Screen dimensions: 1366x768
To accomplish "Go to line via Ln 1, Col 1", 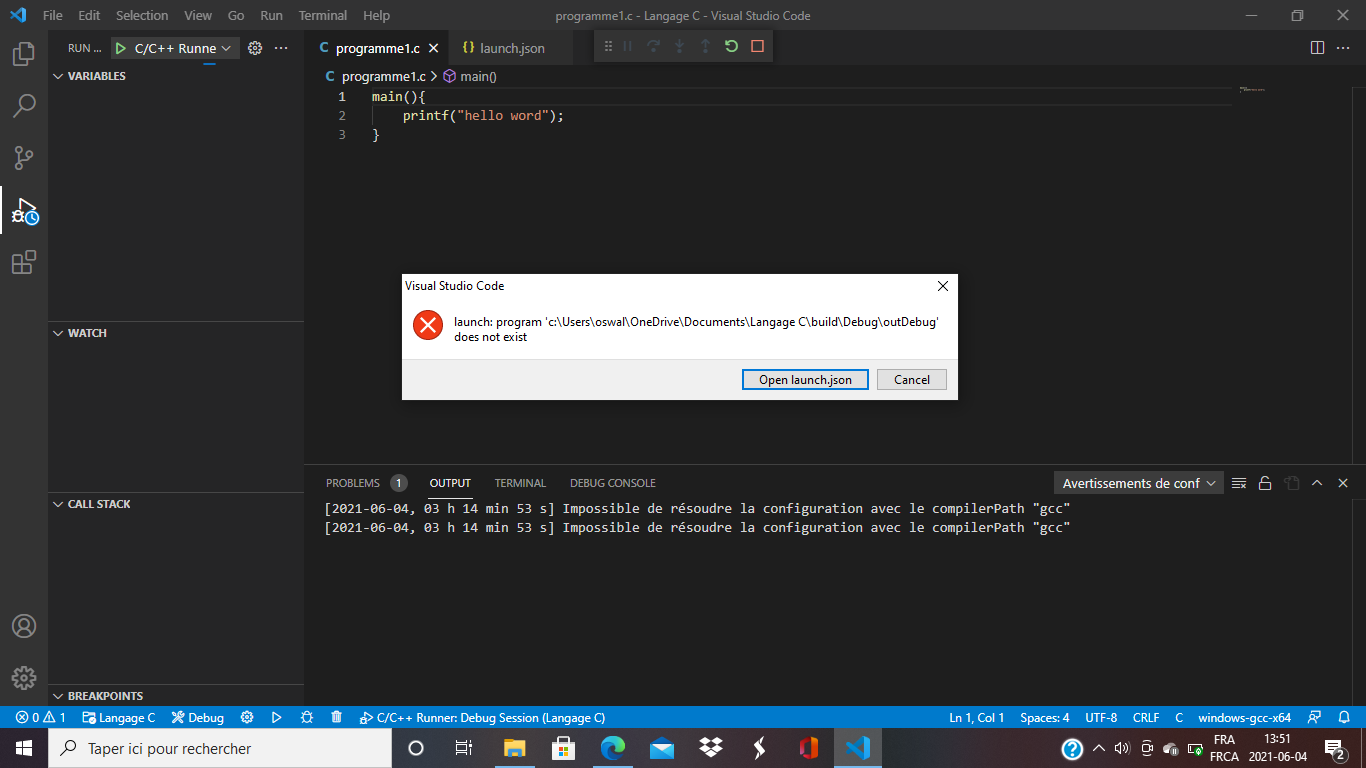I will point(977,718).
